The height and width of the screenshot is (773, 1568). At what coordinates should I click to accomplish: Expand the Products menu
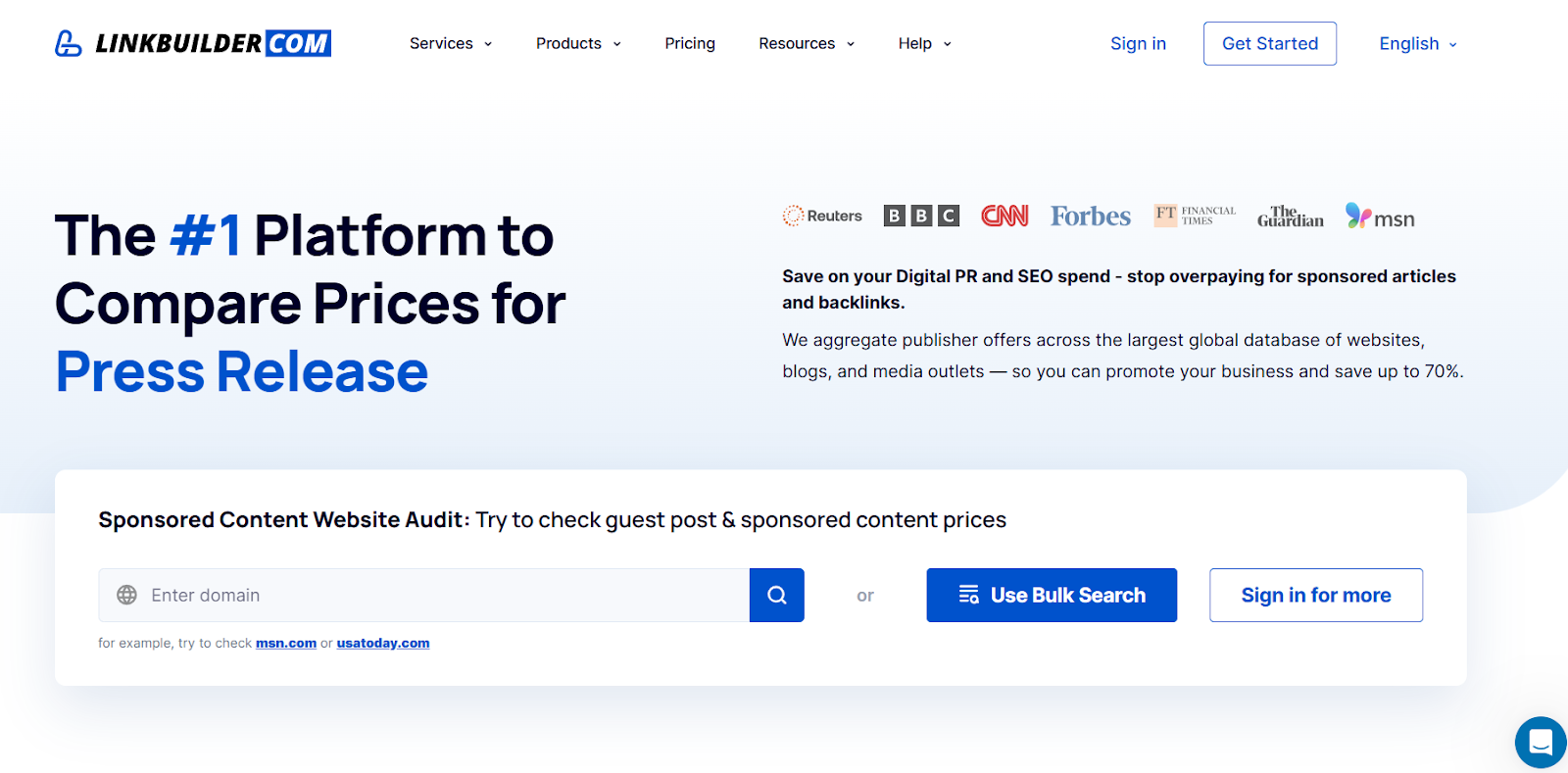(x=578, y=43)
